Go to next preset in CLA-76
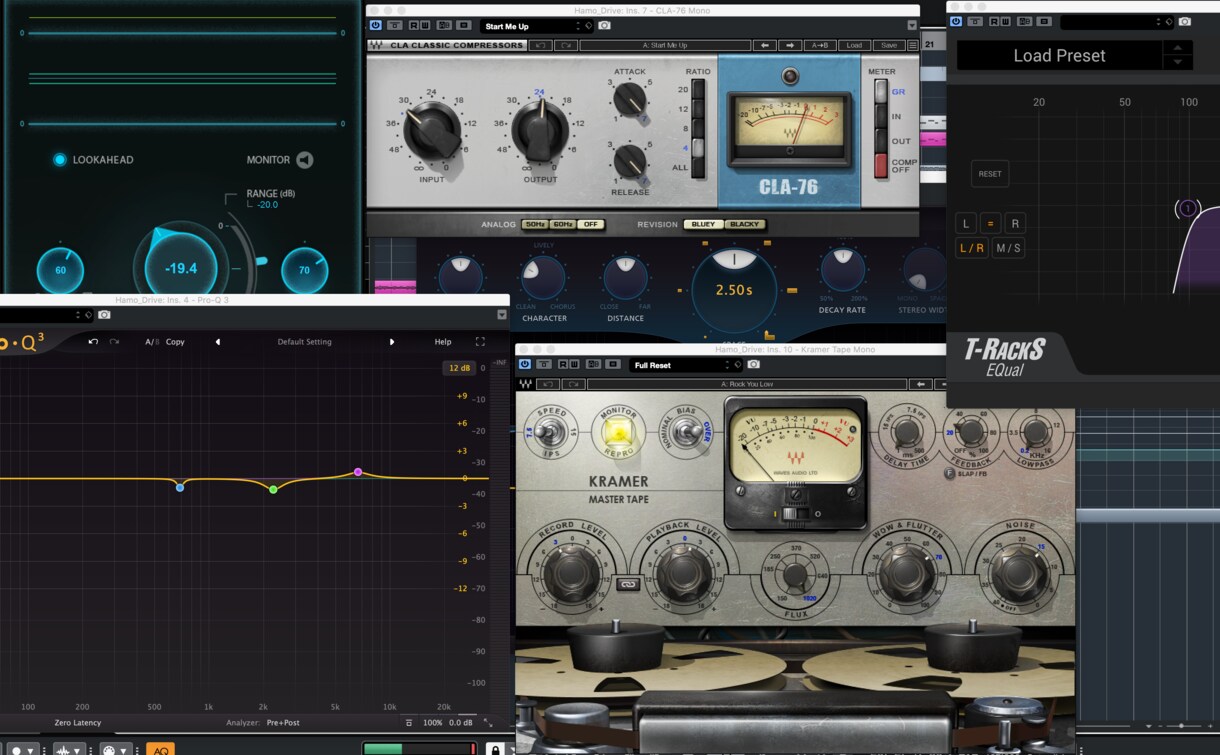The height and width of the screenshot is (755, 1220). click(790, 46)
